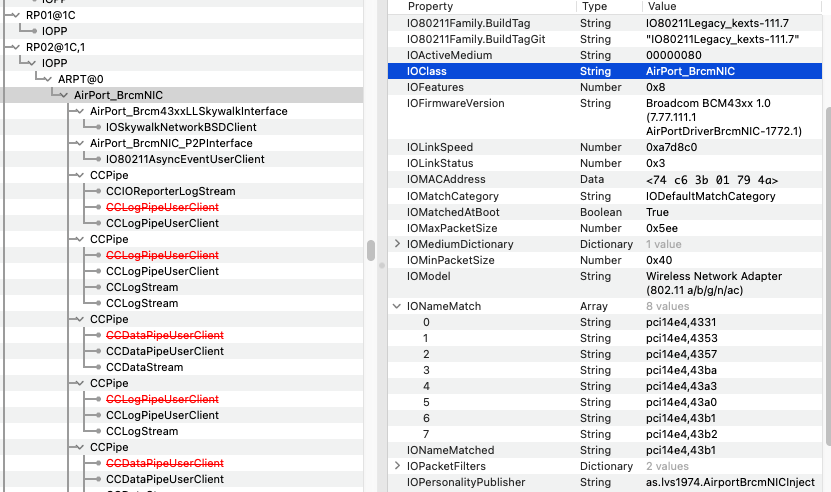Screen dimensions: 831x492
Task: Select the AirPort_BrcmNIC tree row
Action: [x=182, y=95]
